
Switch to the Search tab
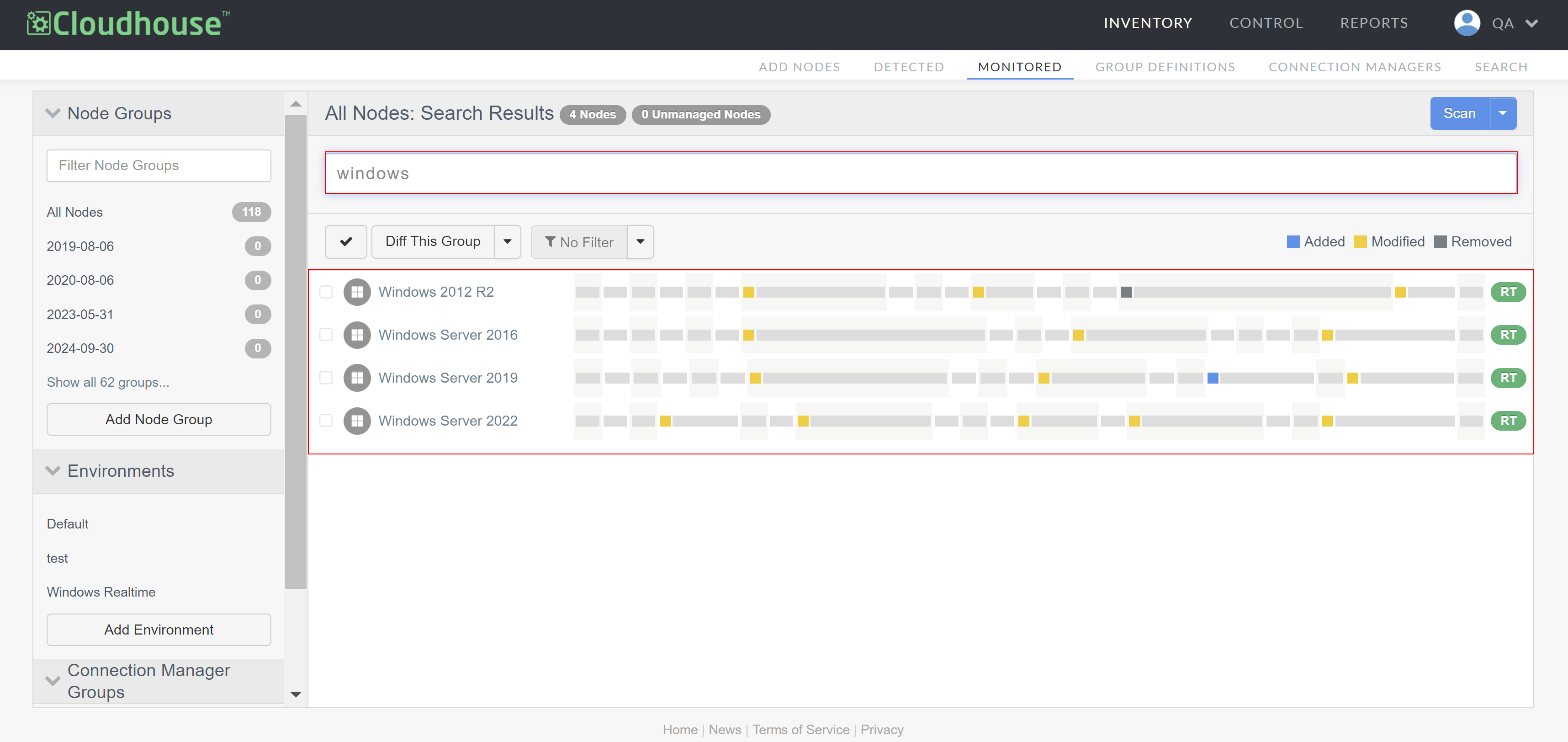(x=1500, y=67)
